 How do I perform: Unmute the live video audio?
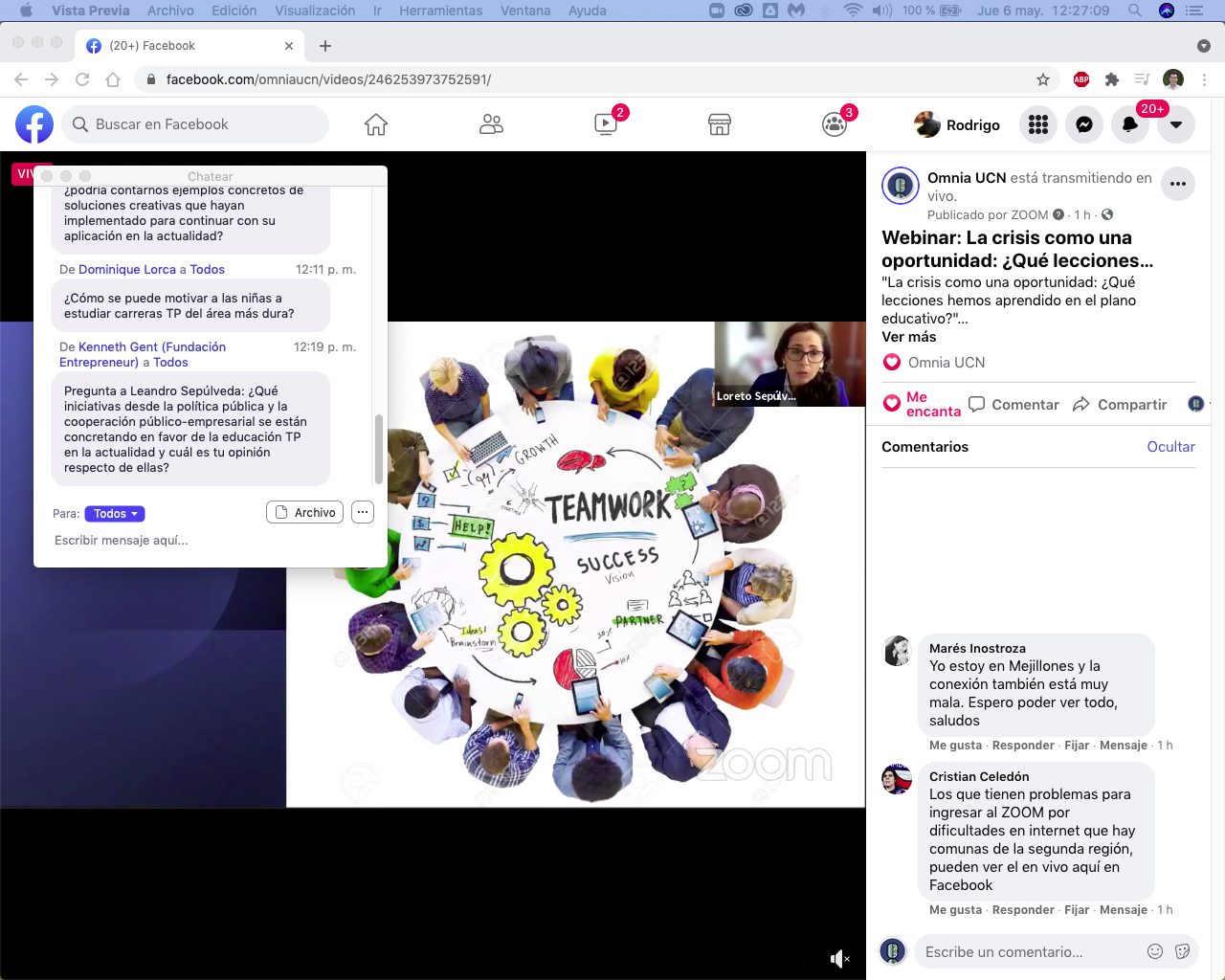tap(839, 959)
